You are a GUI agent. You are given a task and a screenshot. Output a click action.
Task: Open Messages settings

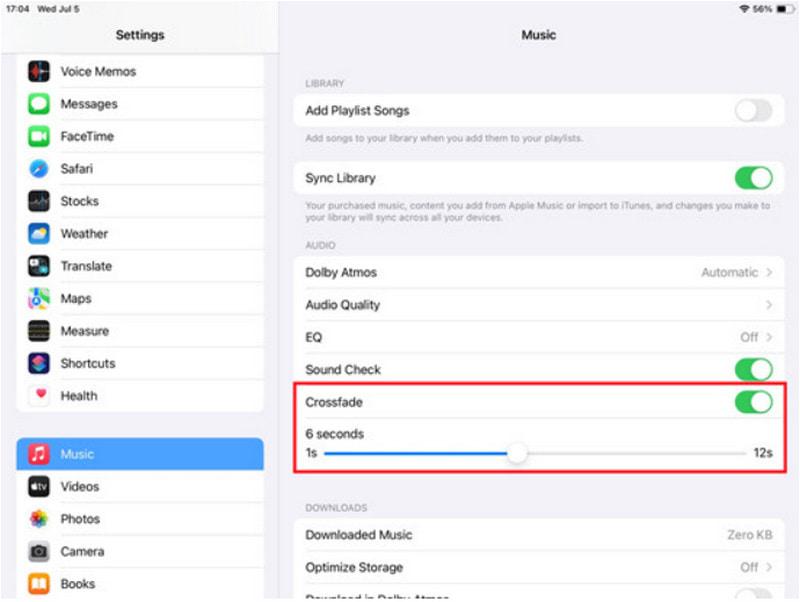pos(140,104)
